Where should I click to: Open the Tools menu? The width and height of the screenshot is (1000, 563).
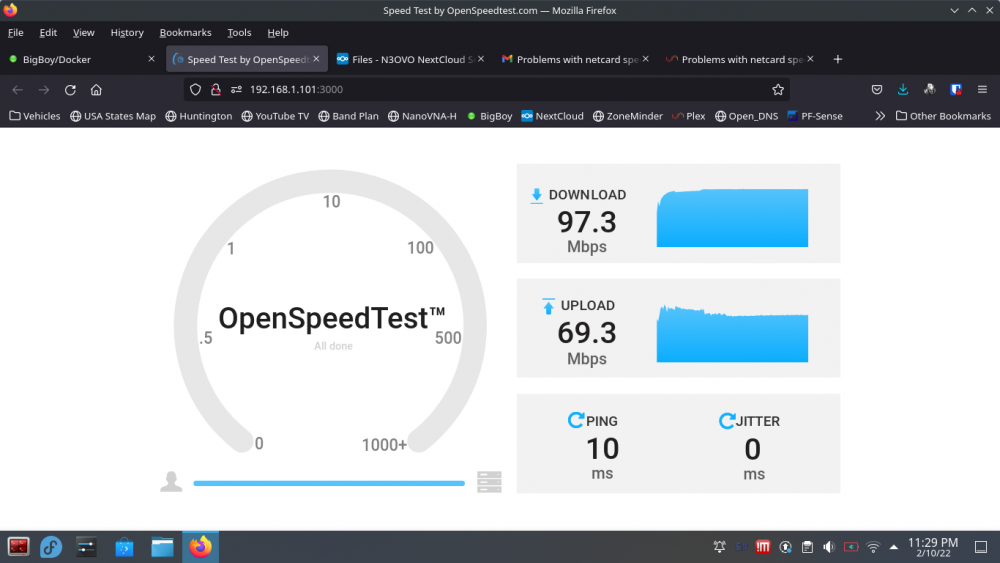[239, 33]
